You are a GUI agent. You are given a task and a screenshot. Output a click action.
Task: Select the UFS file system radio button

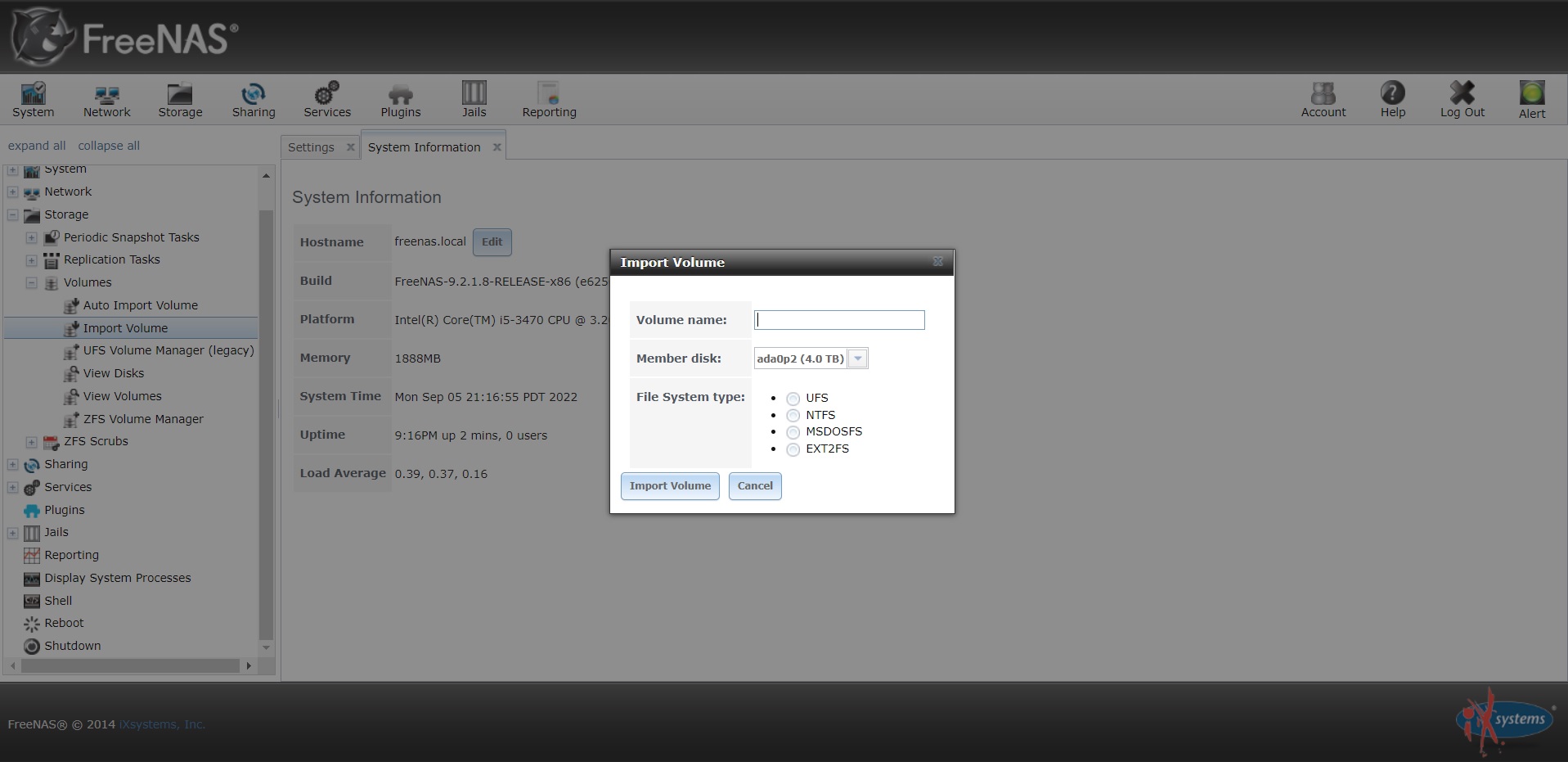(x=793, y=399)
